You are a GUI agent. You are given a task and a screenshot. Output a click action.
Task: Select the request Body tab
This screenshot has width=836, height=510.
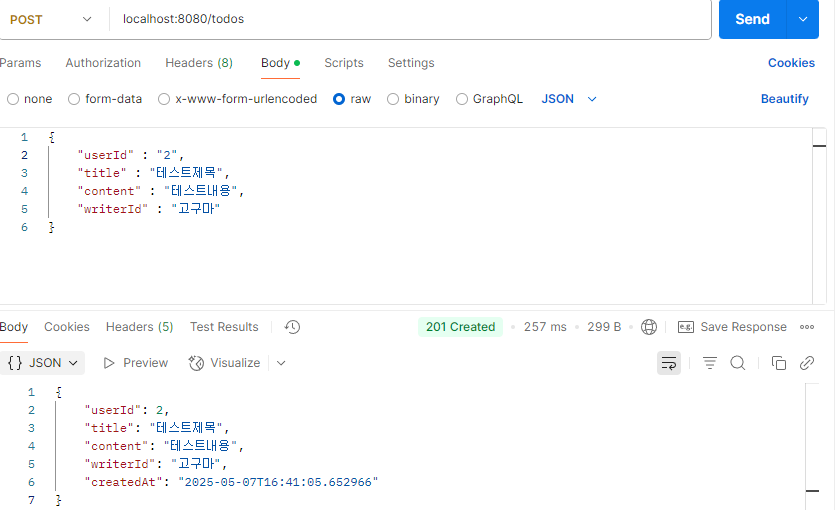click(x=280, y=63)
